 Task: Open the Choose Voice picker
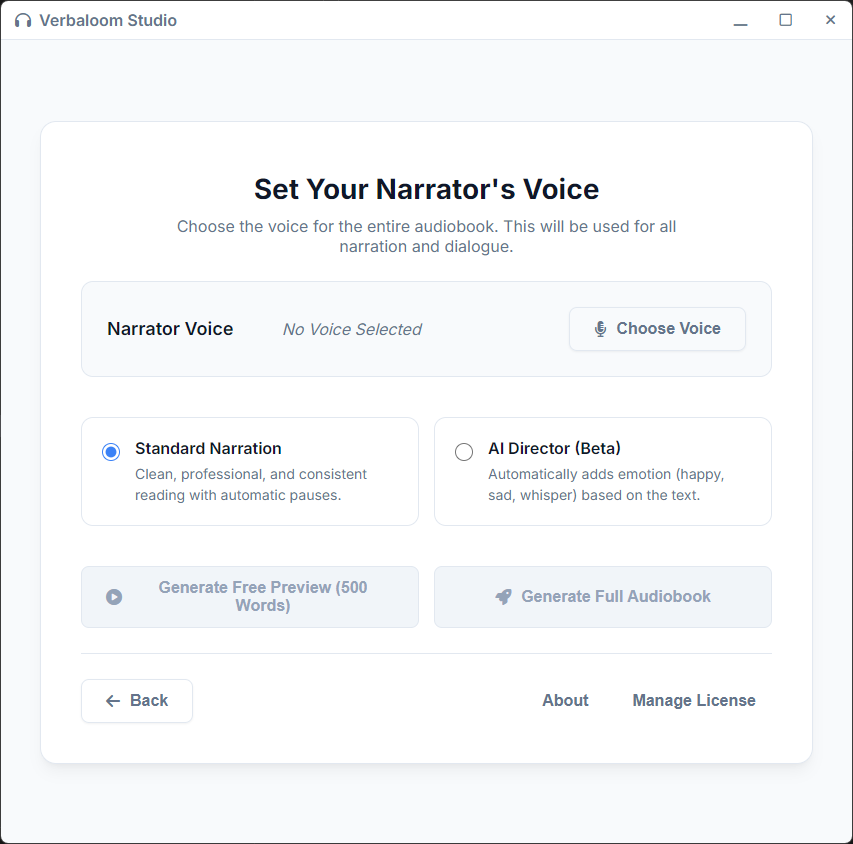657,329
